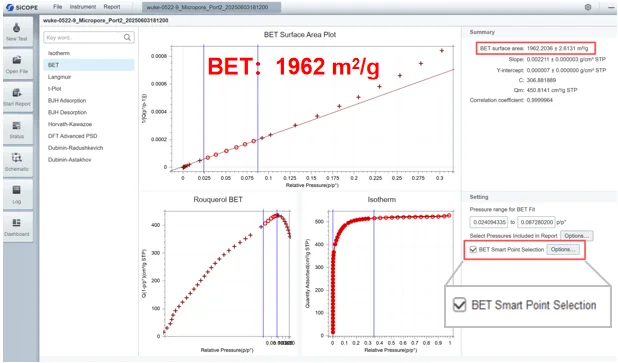Image resolution: width=618 pixels, height=363 pixels.
Task: Open the Instrument menu
Action: pyautogui.click(x=83, y=7)
